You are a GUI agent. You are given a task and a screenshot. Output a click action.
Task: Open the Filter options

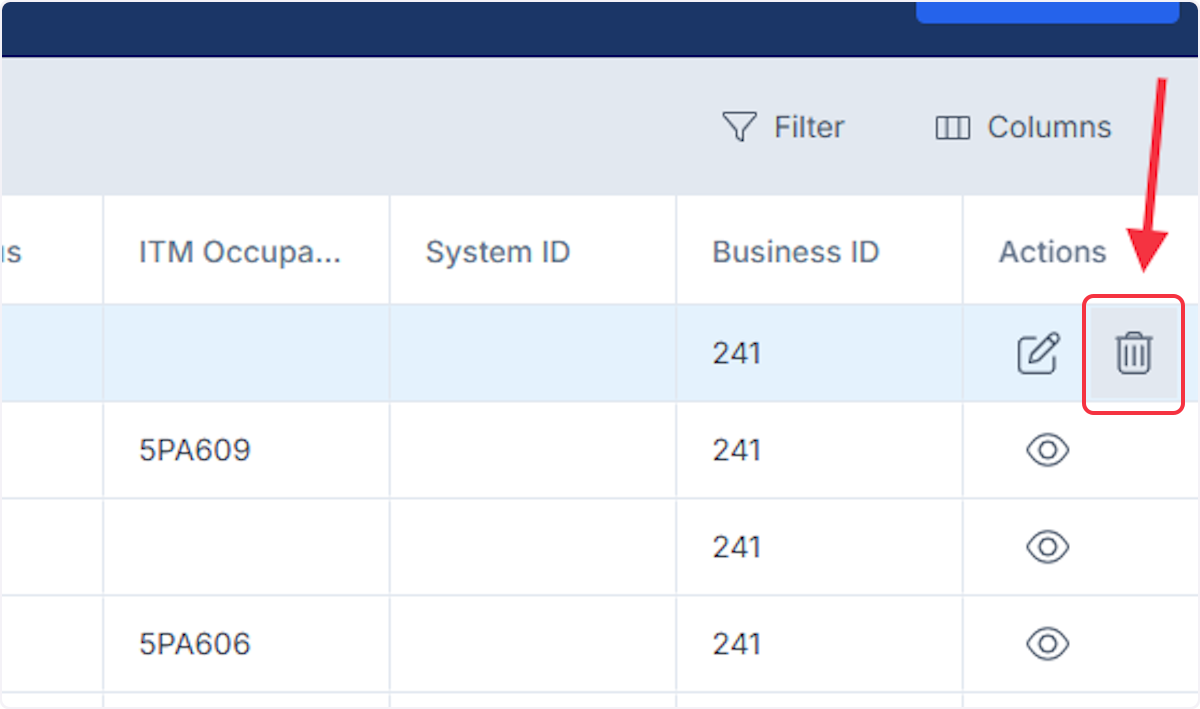click(x=783, y=127)
